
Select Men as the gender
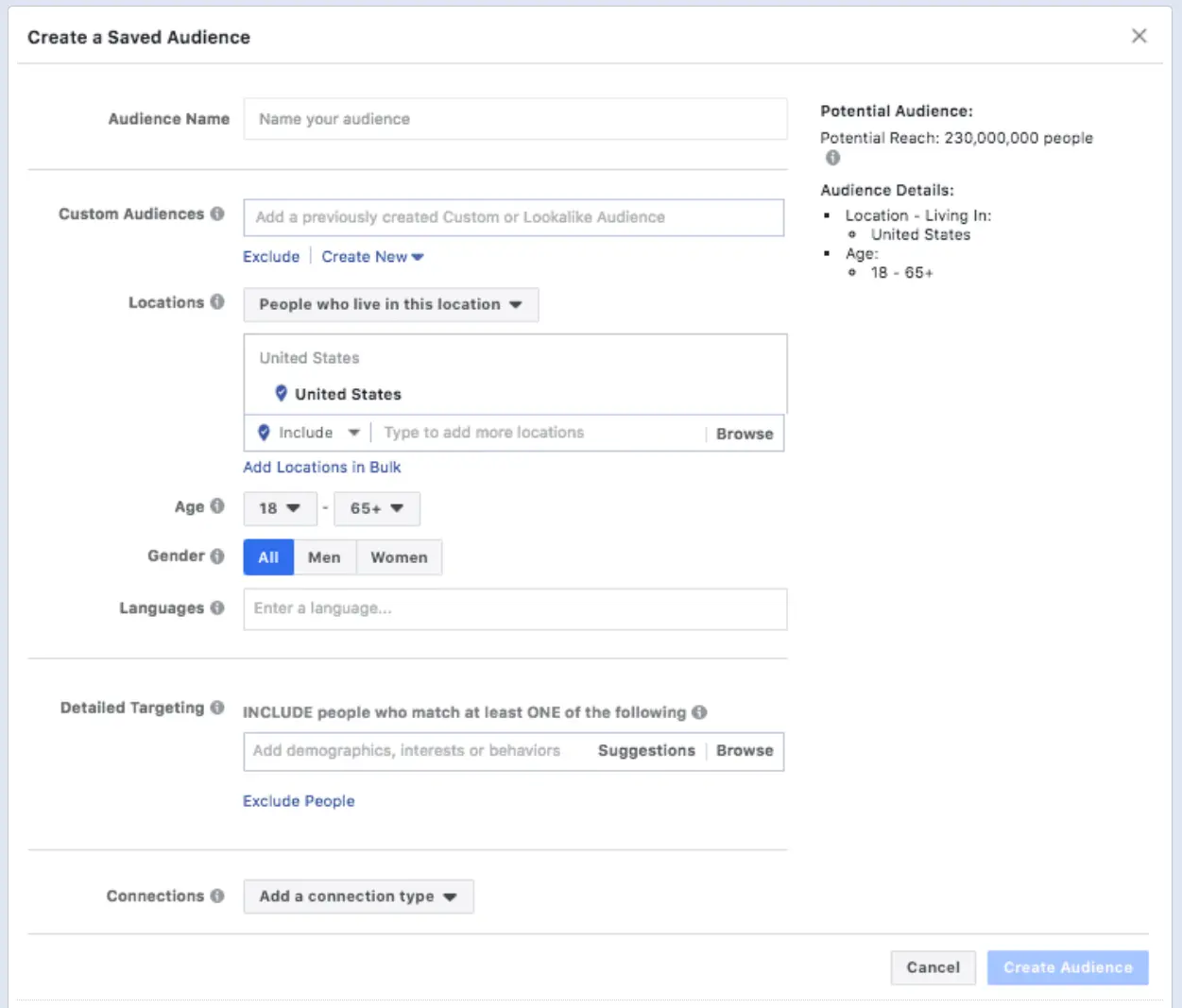[x=324, y=557]
